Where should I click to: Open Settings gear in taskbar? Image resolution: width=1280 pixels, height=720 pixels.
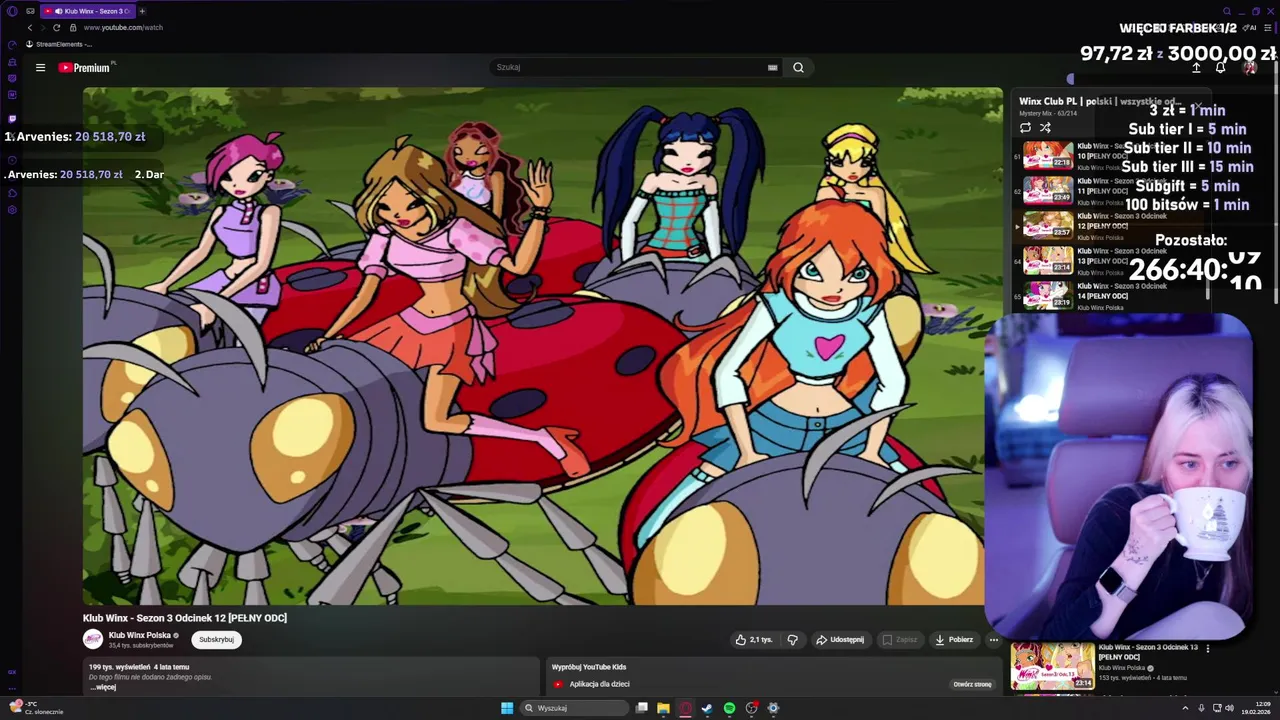773,708
